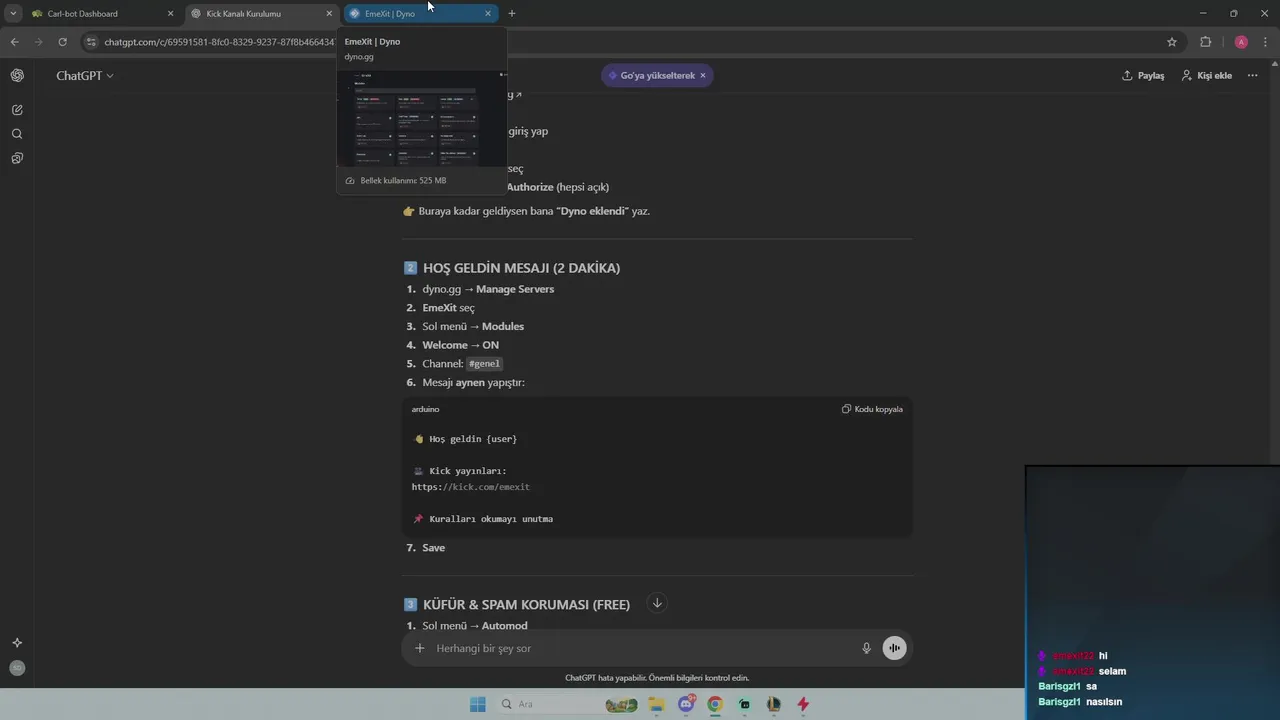Bookmark this page with star icon

click(x=1172, y=42)
